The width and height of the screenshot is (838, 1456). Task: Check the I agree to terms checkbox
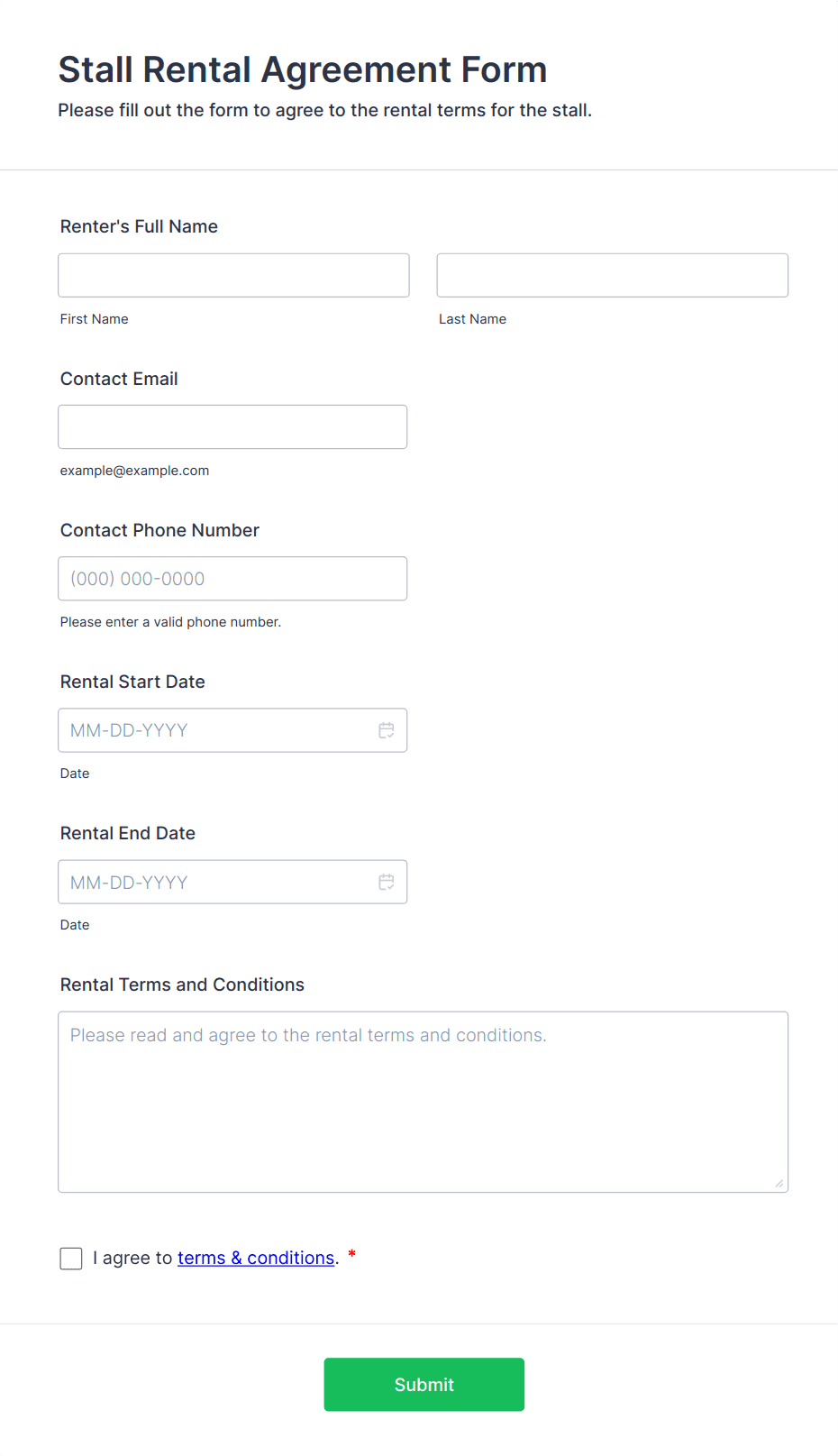coord(71,1259)
